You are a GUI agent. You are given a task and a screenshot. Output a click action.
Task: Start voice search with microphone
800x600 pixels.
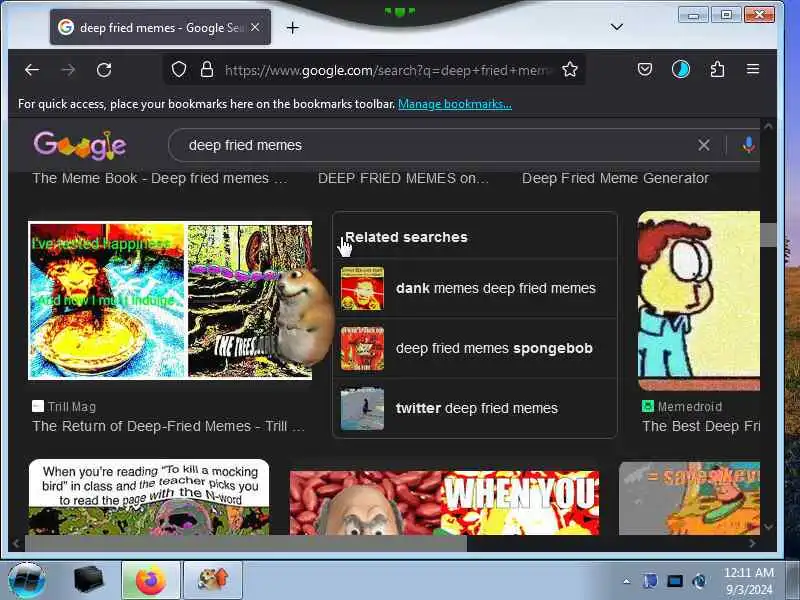(748, 145)
